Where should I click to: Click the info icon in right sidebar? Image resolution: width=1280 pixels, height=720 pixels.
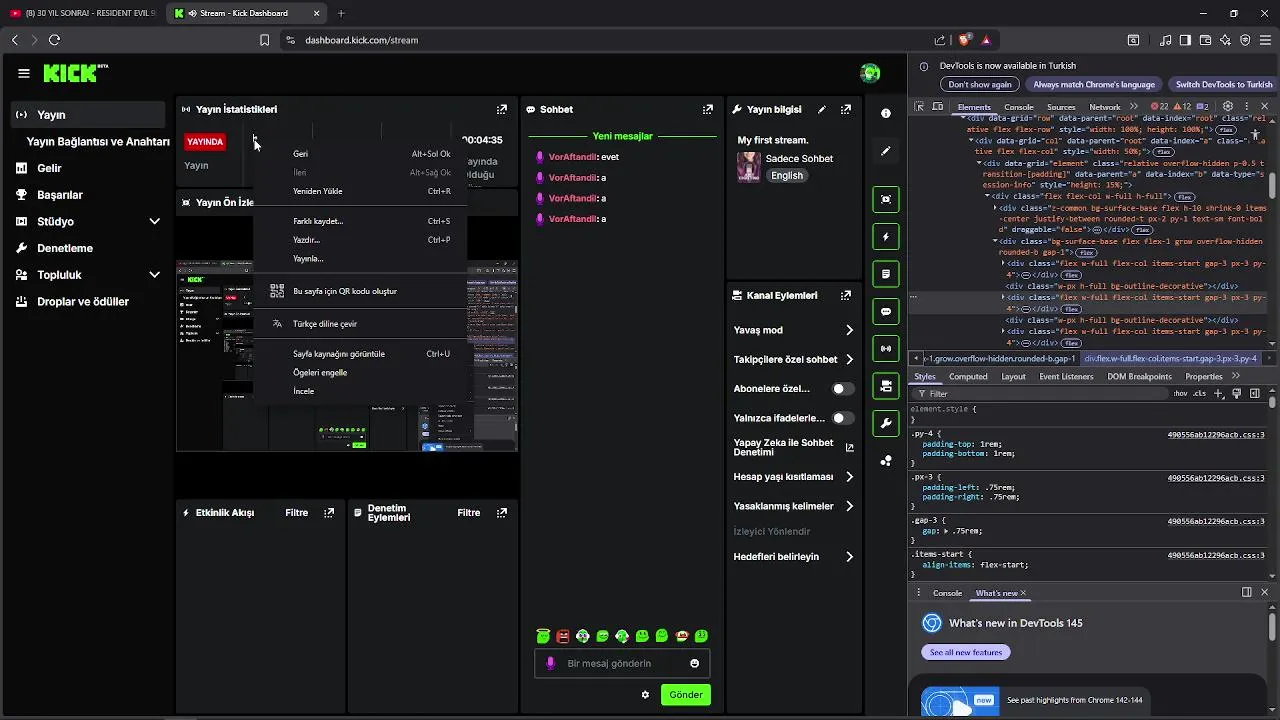click(x=886, y=113)
